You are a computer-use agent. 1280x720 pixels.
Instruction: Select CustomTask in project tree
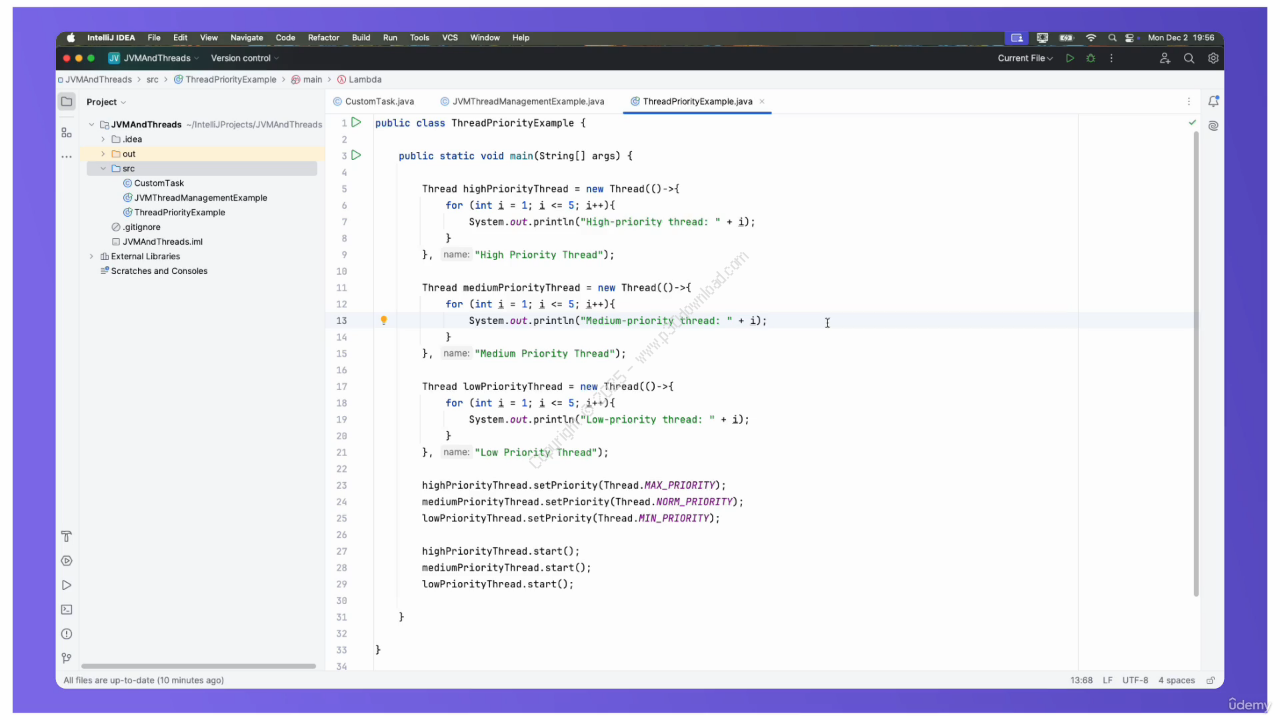click(x=153, y=183)
